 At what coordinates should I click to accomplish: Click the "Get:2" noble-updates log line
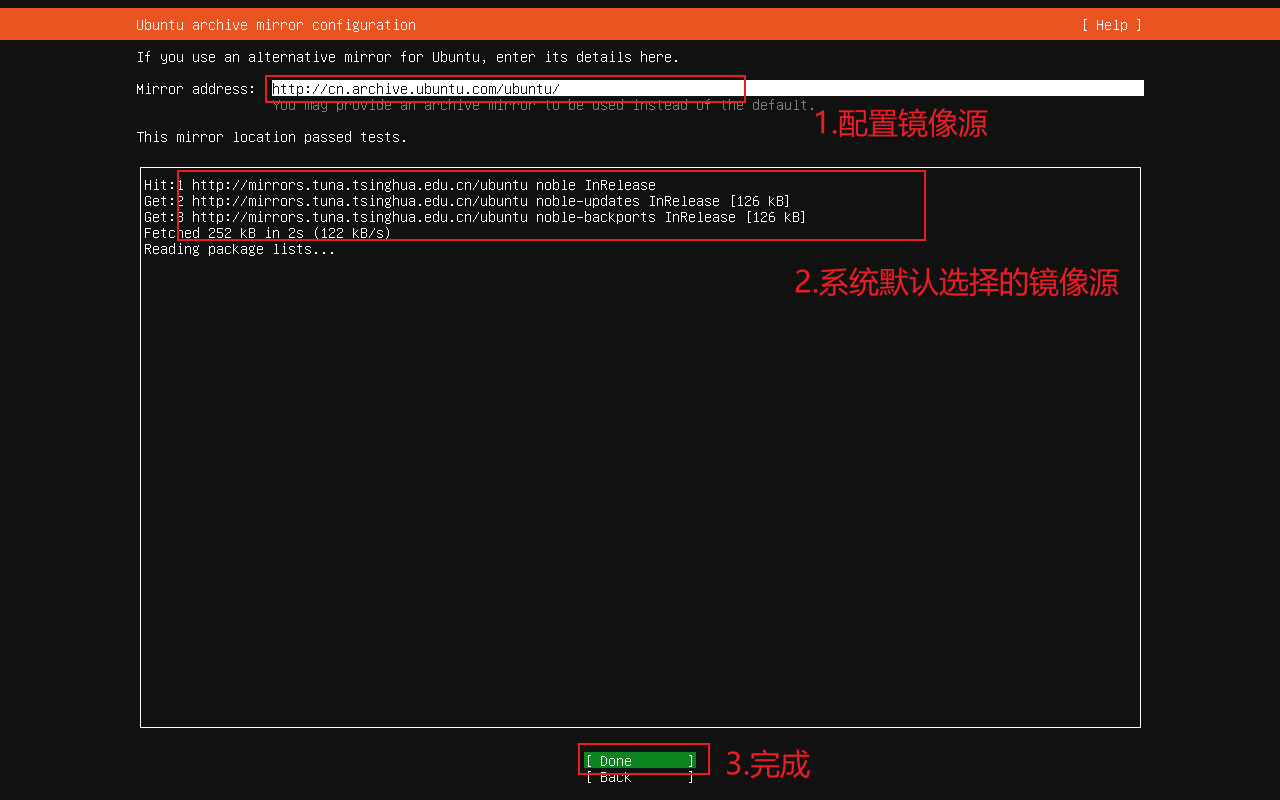(x=467, y=201)
